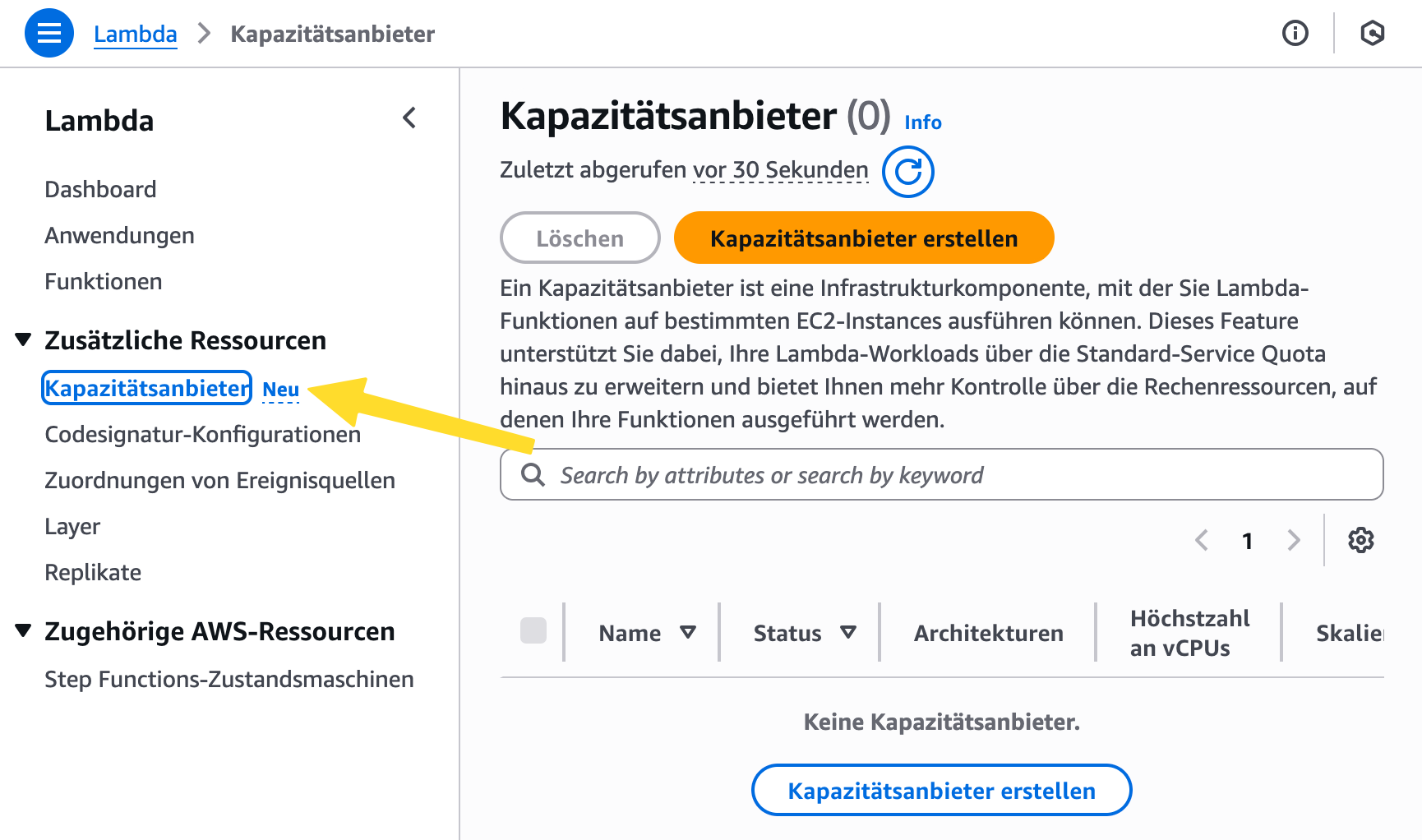Open the hamburger navigation menu
The height and width of the screenshot is (840, 1422).
click(49, 33)
